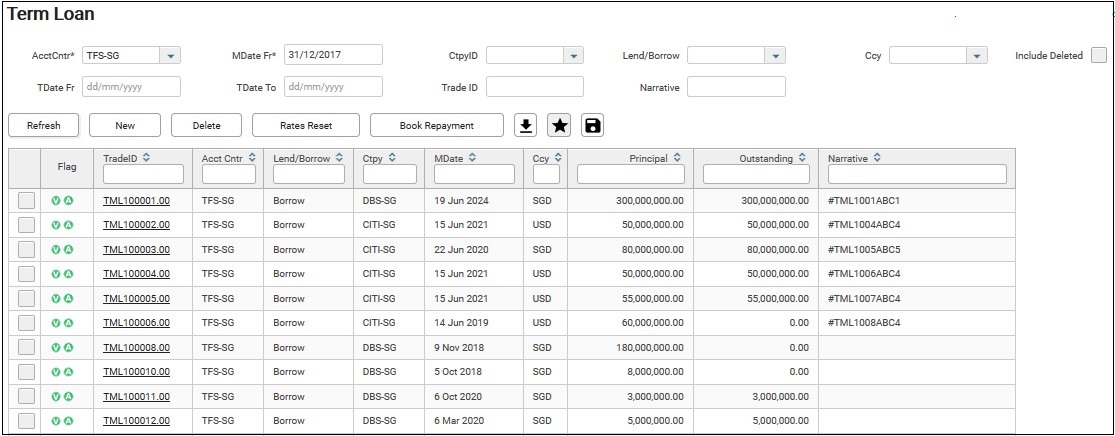Image resolution: width=1115 pixels, height=436 pixels.
Task: Click the save disk icon
Action: 592,125
